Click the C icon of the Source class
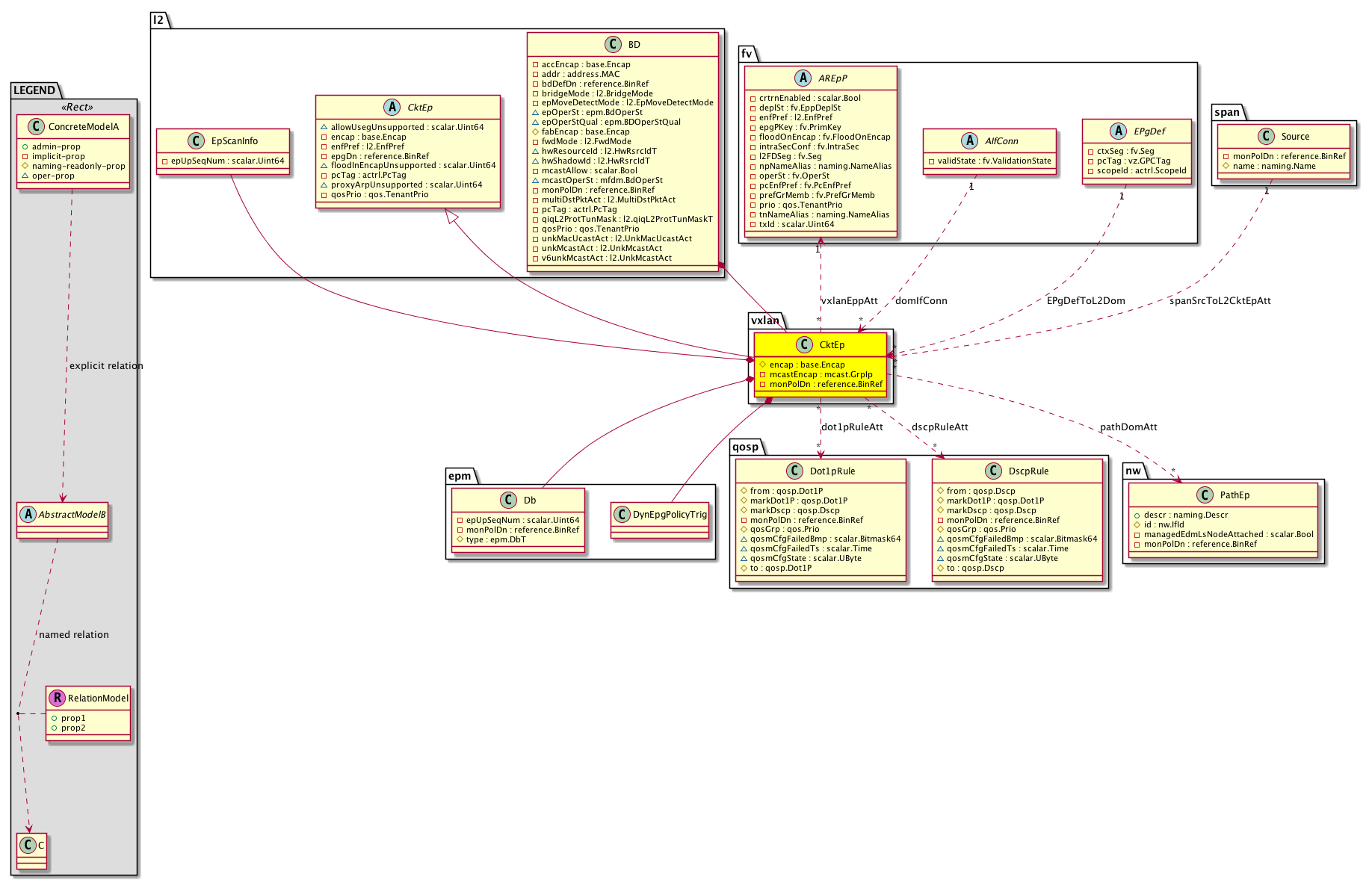Viewport: 1372px width, 883px height. [1266, 136]
